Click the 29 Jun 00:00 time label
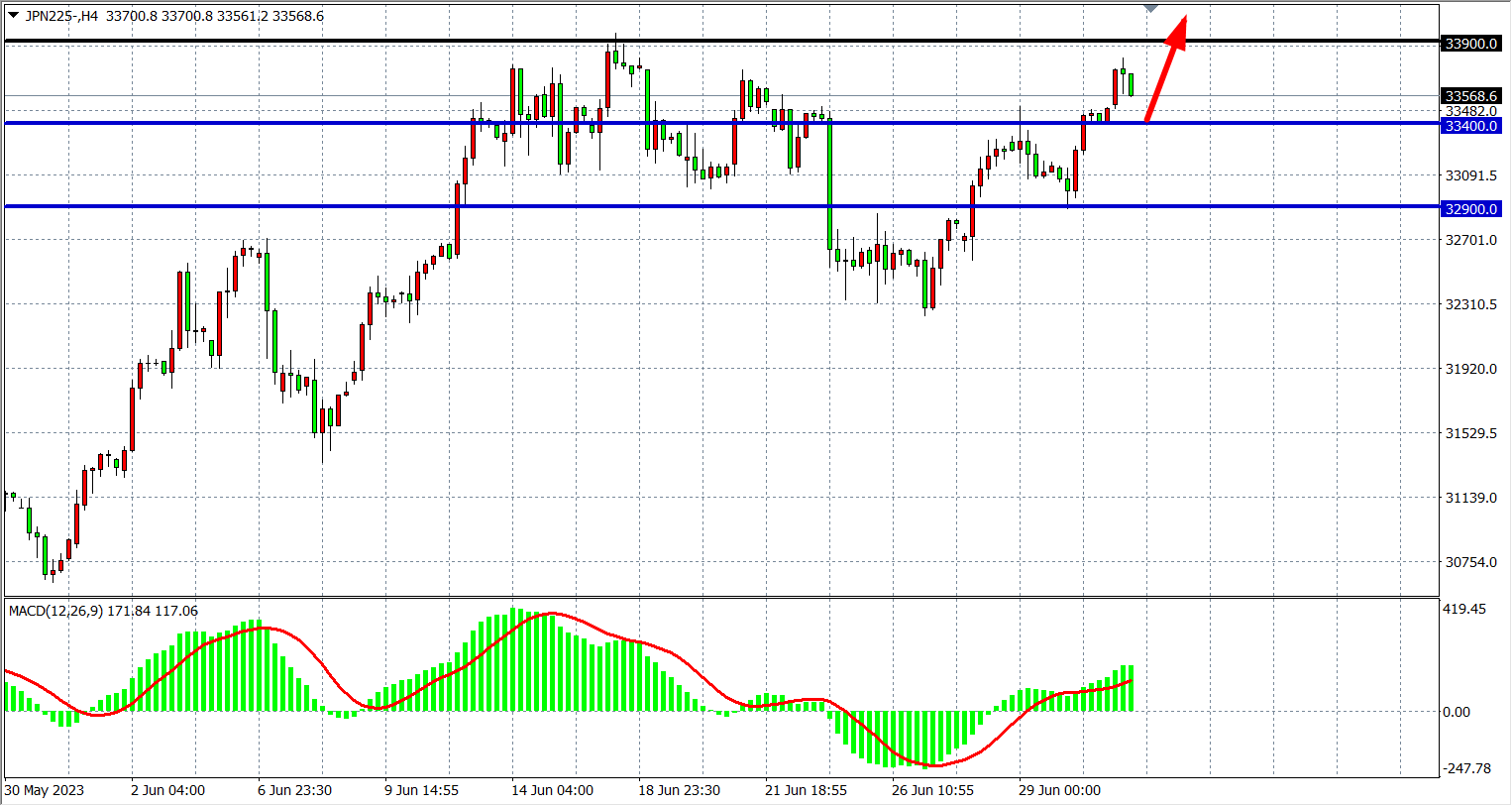This screenshot has height=806, width=1512. (x=1059, y=790)
